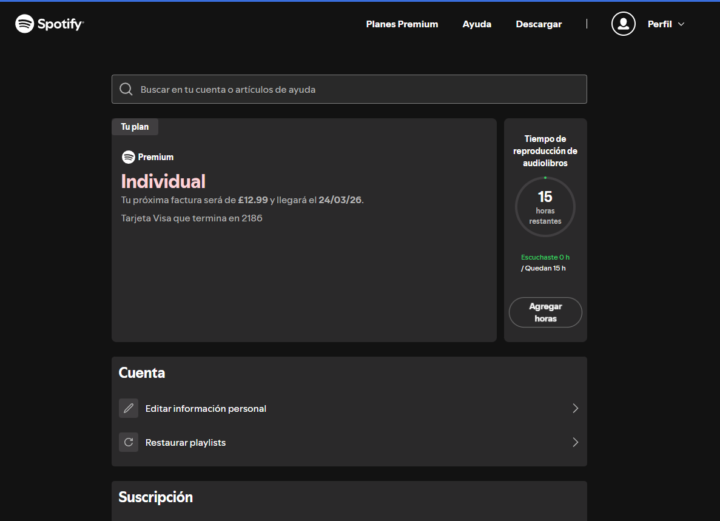Click the 15 horas restantes progress ring
Viewport: 720px width, 521px height.
pyautogui.click(x=545, y=207)
